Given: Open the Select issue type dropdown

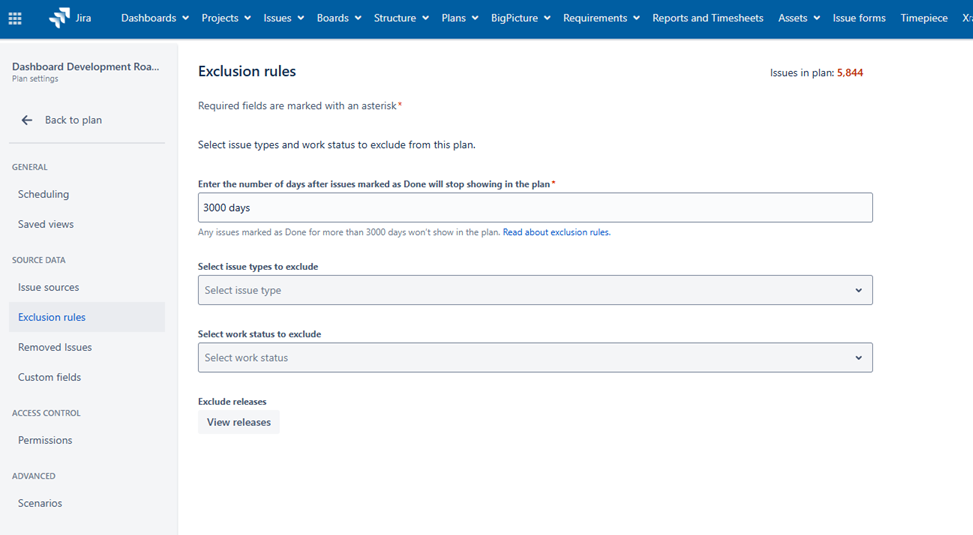Looking at the screenshot, I should 535,290.
